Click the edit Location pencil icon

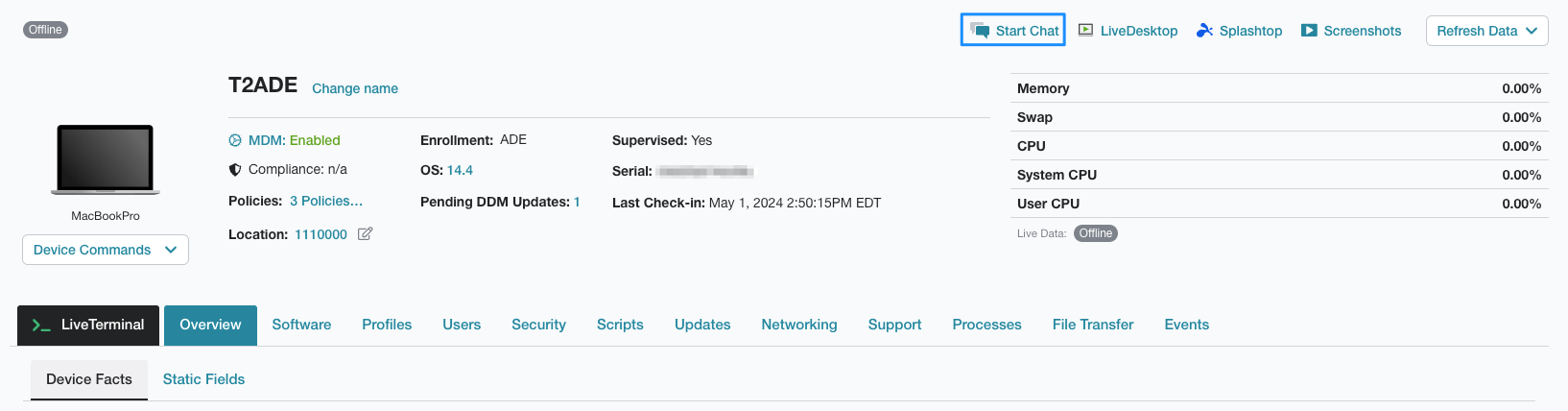[365, 233]
